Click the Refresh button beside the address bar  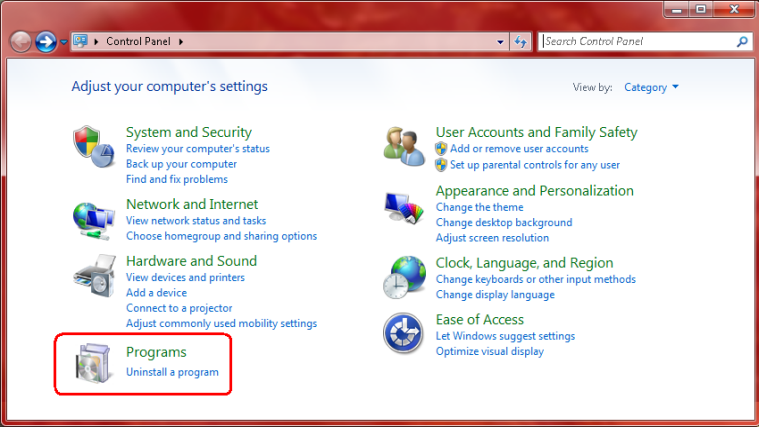pos(521,42)
